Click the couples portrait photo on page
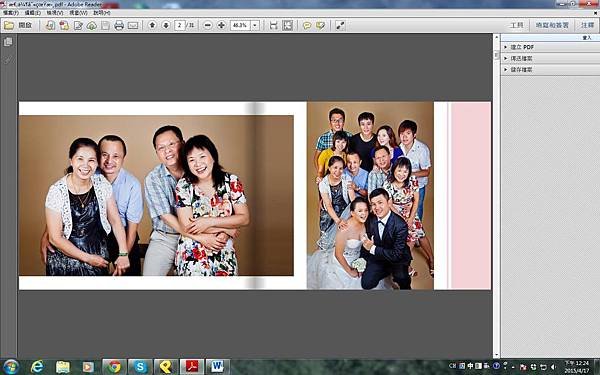The height and width of the screenshot is (375, 600). [156, 196]
